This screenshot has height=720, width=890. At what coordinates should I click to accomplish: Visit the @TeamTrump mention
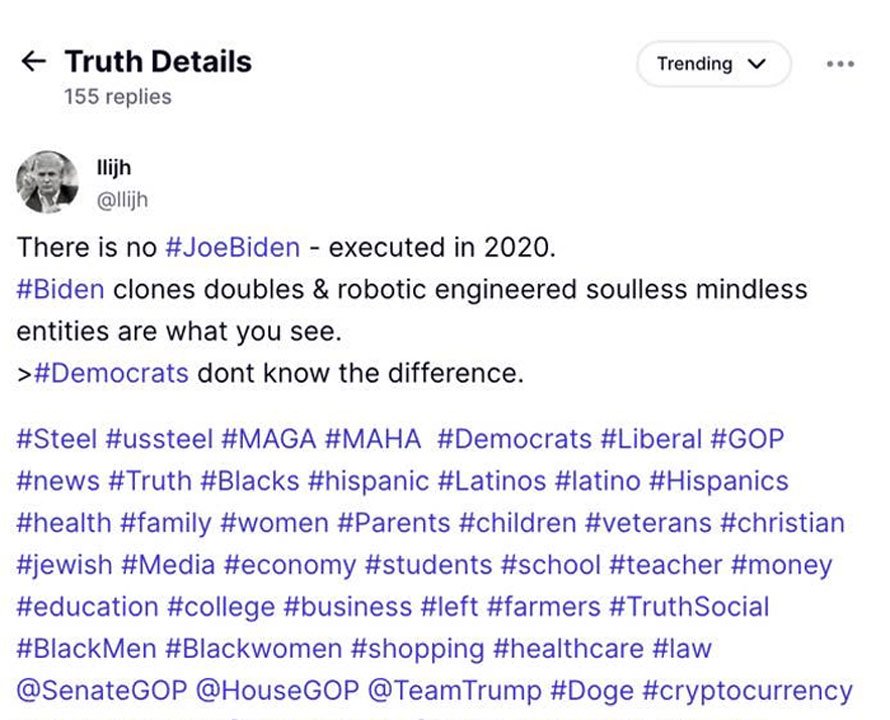coord(455,691)
